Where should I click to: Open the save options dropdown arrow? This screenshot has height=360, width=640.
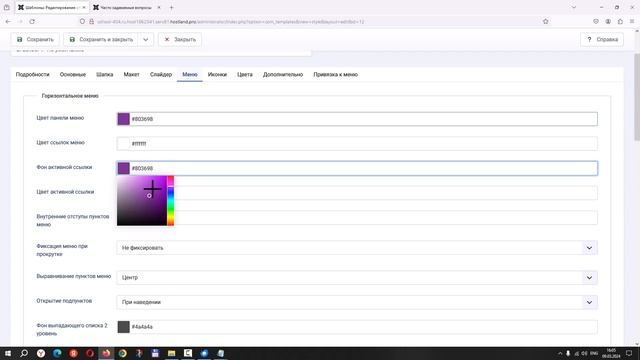tap(146, 40)
